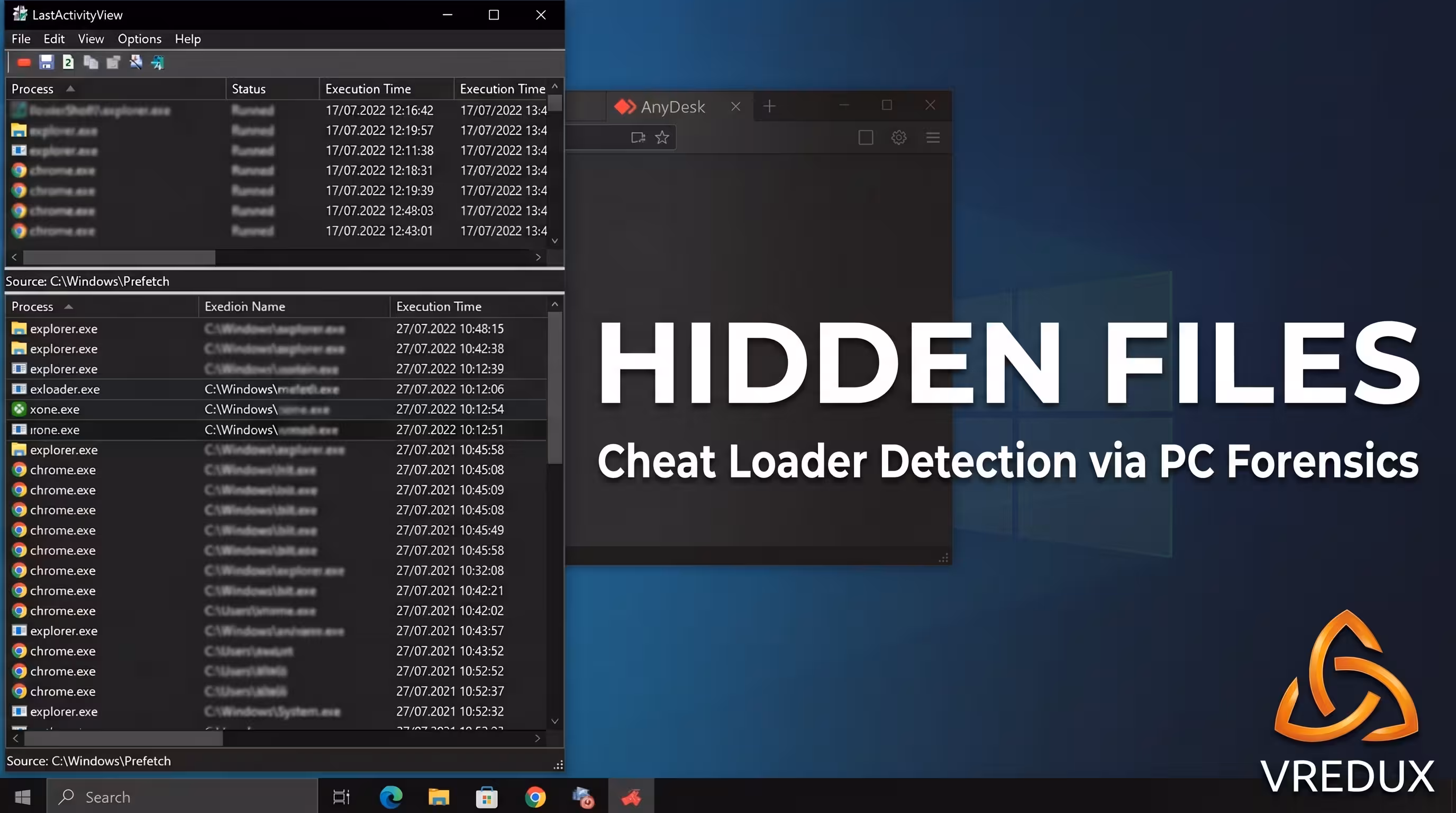Click the red stop icon in LastActivityView toolbar
Viewport: 1456px width, 813px height.
point(24,63)
